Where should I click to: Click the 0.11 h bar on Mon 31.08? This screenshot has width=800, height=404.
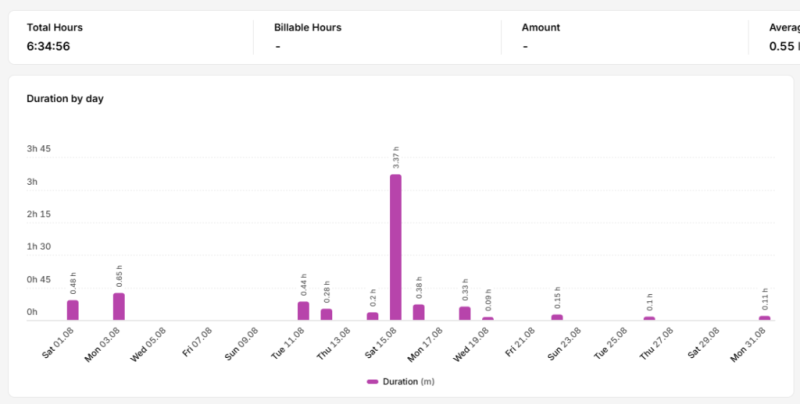click(x=764, y=318)
